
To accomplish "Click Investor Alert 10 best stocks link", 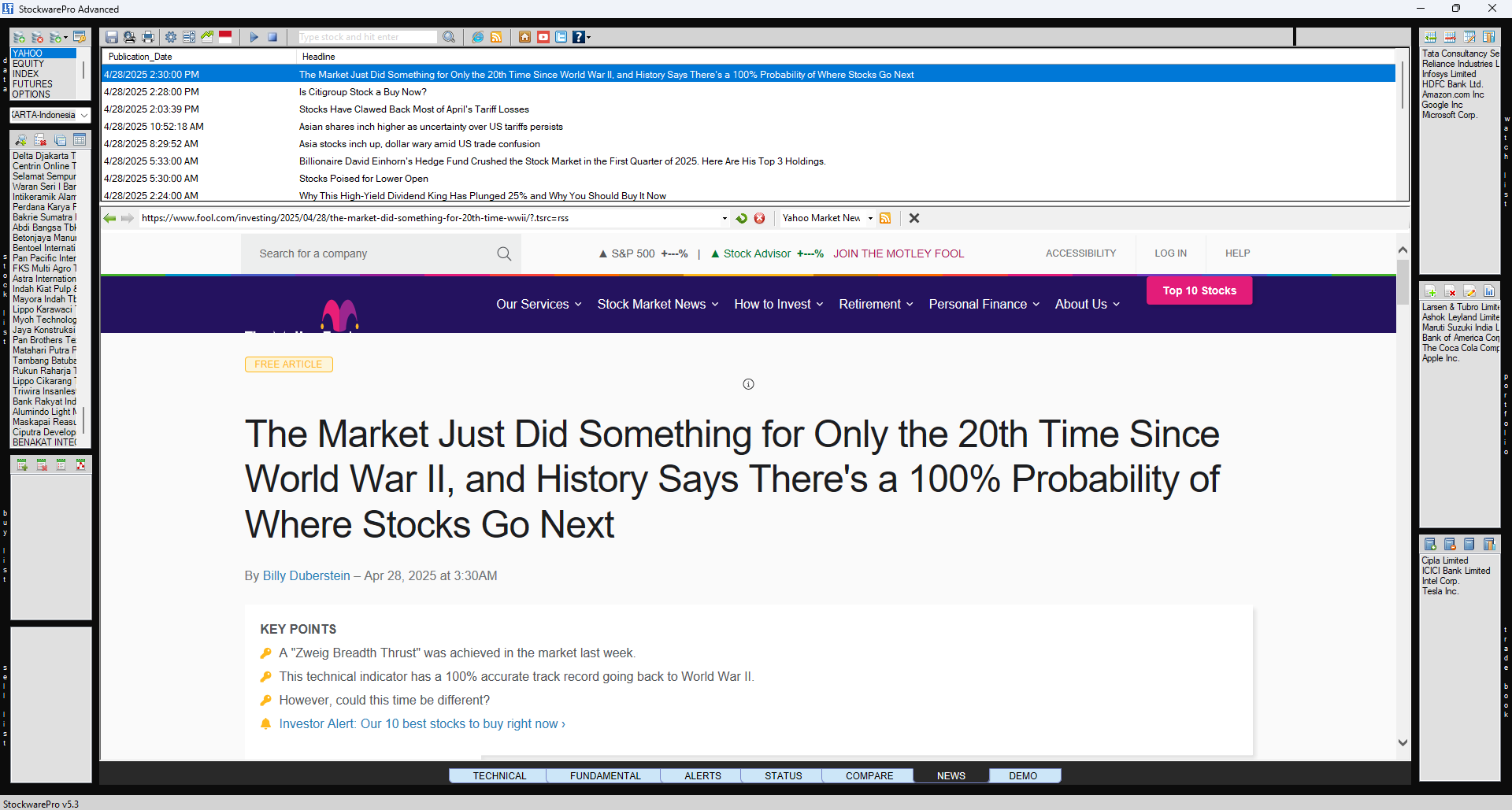I will [x=422, y=723].
